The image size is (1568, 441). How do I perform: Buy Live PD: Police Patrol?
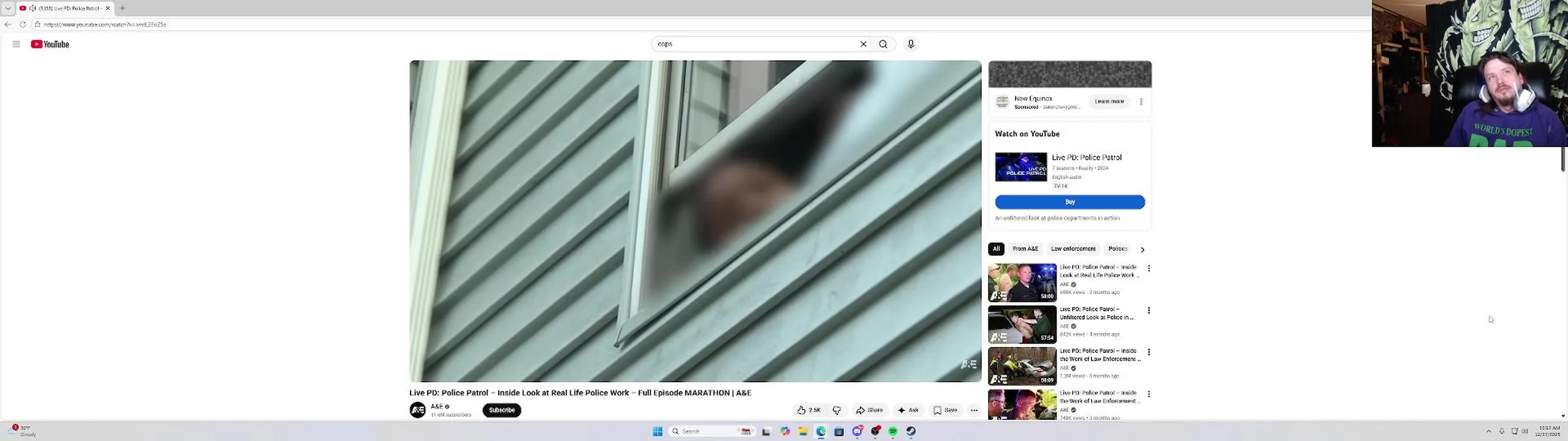[x=1070, y=202]
